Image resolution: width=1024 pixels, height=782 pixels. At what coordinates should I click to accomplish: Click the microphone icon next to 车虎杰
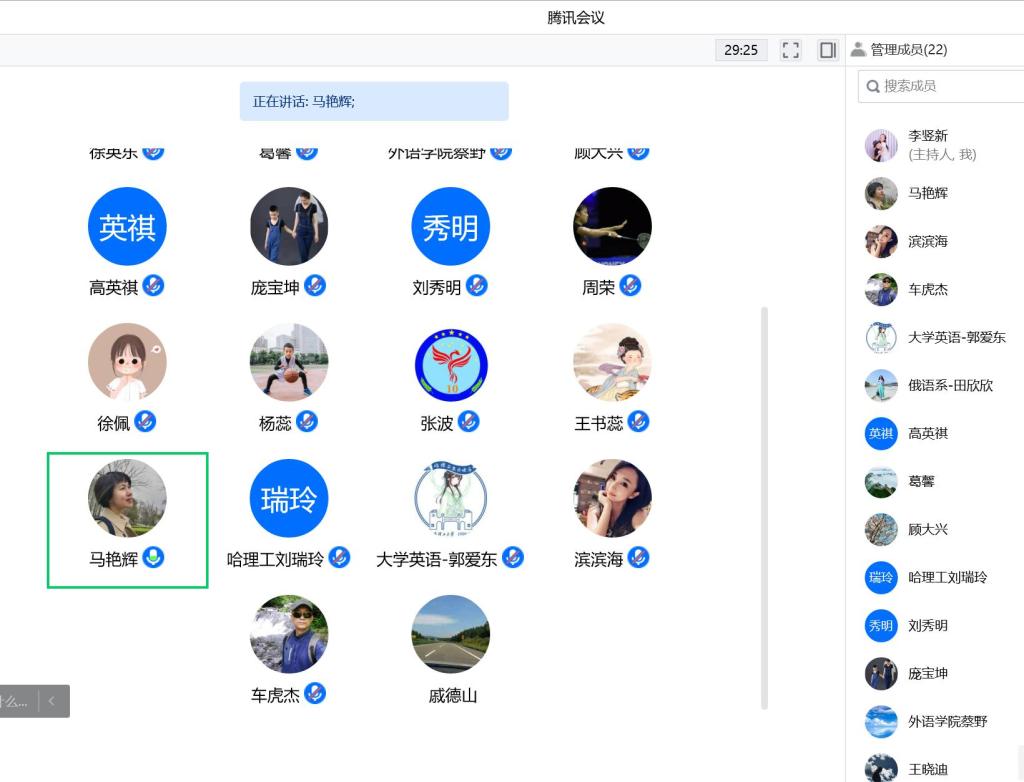[x=315, y=693]
